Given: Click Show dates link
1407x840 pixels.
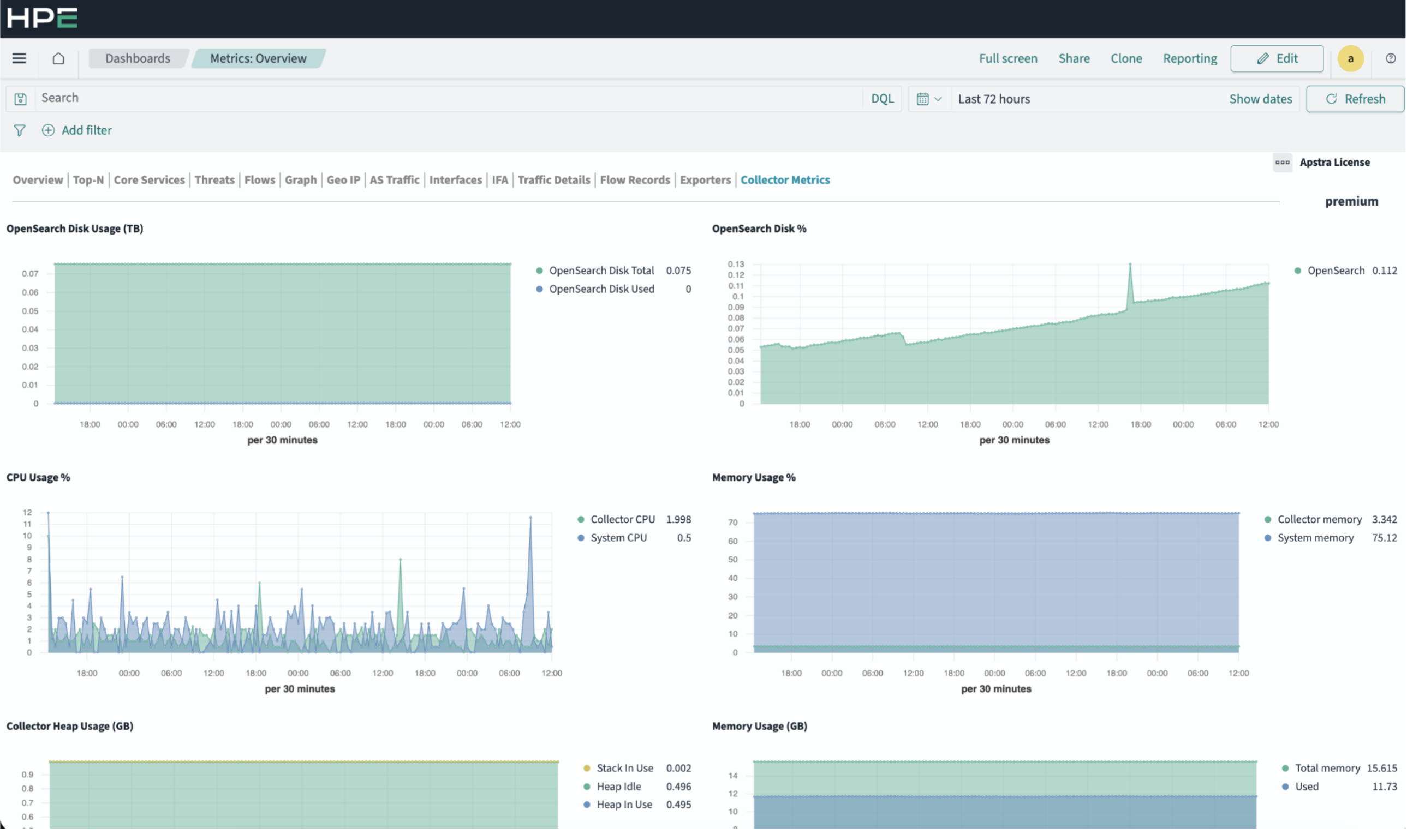Looking at the screenshot, I should coord(1260,99).
